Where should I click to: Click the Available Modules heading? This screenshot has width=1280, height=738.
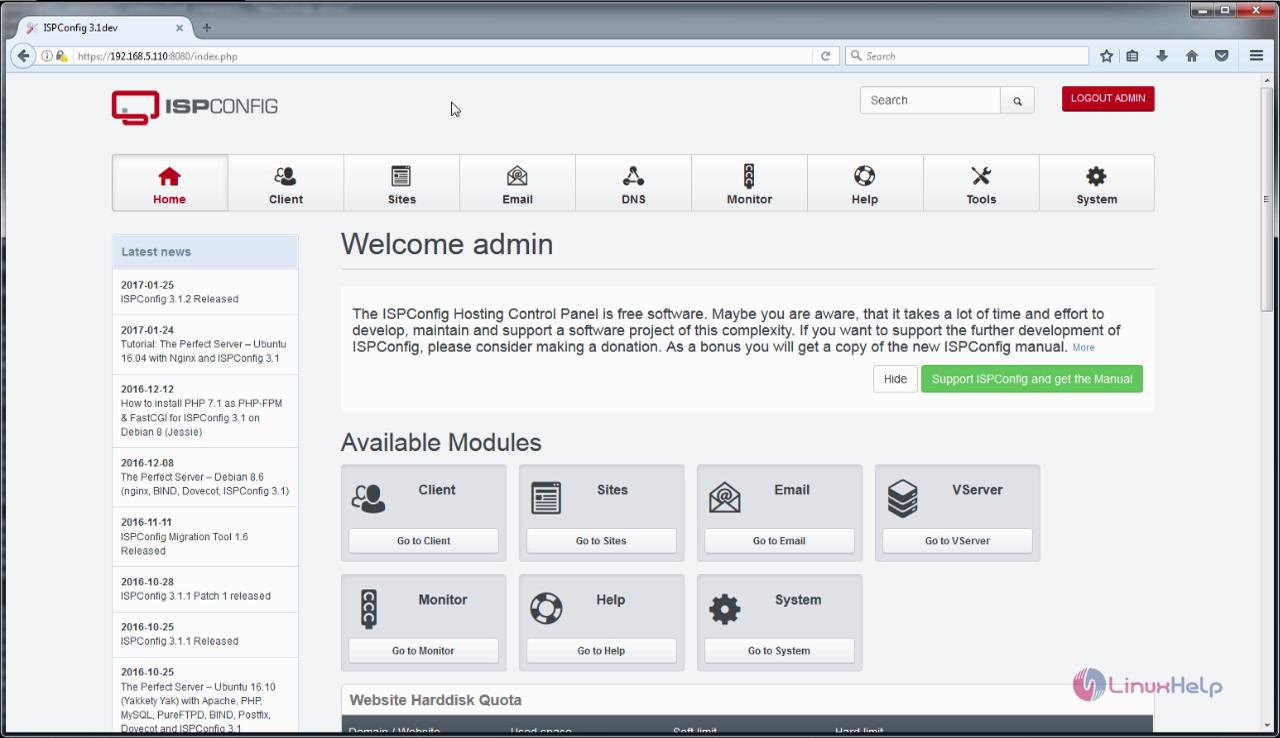441,443
